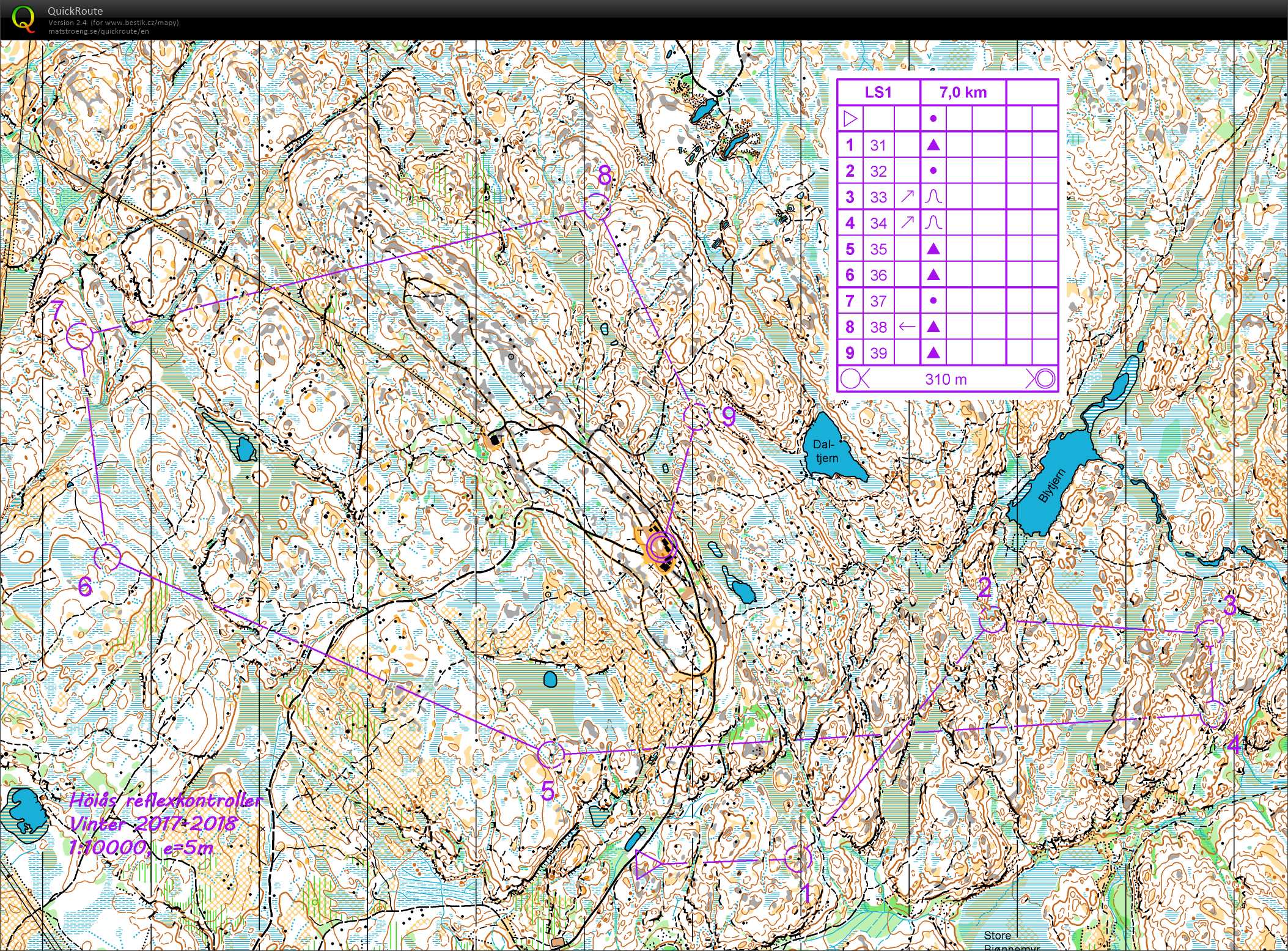Viewport: 1288px width, 951px height.
Task: Click the 310 m finish distance text
Action: 946,379
